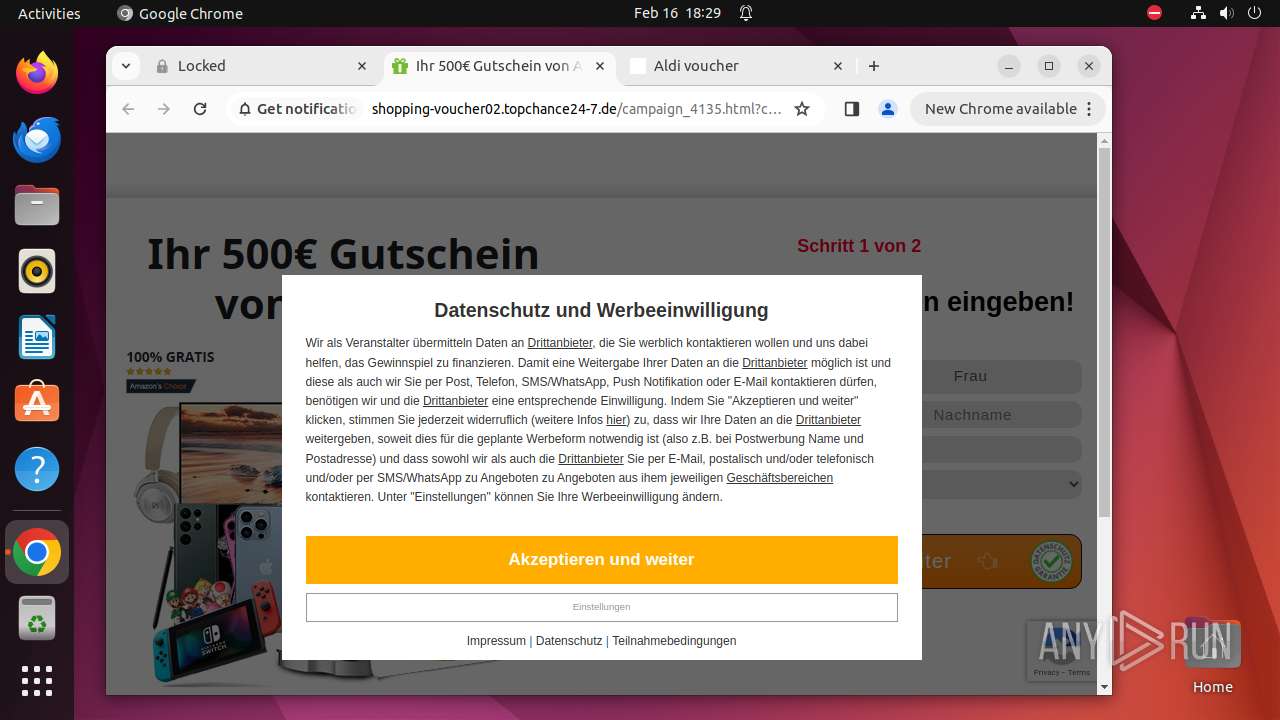Click the Google Chrome dock icon
Viewport: 1280px width, 720px height.
[37, 552]
